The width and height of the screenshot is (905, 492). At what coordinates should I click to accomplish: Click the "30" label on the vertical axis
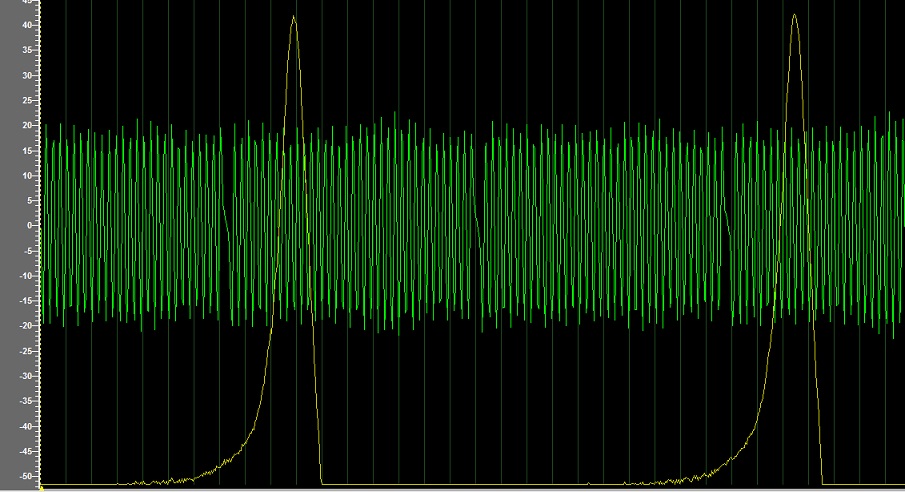click(x=27, y=76)
